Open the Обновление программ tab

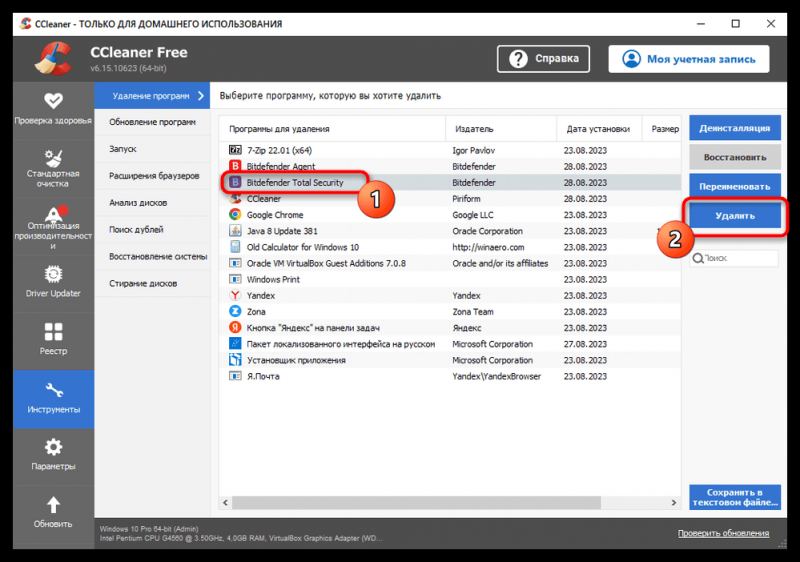coord(152,122)
